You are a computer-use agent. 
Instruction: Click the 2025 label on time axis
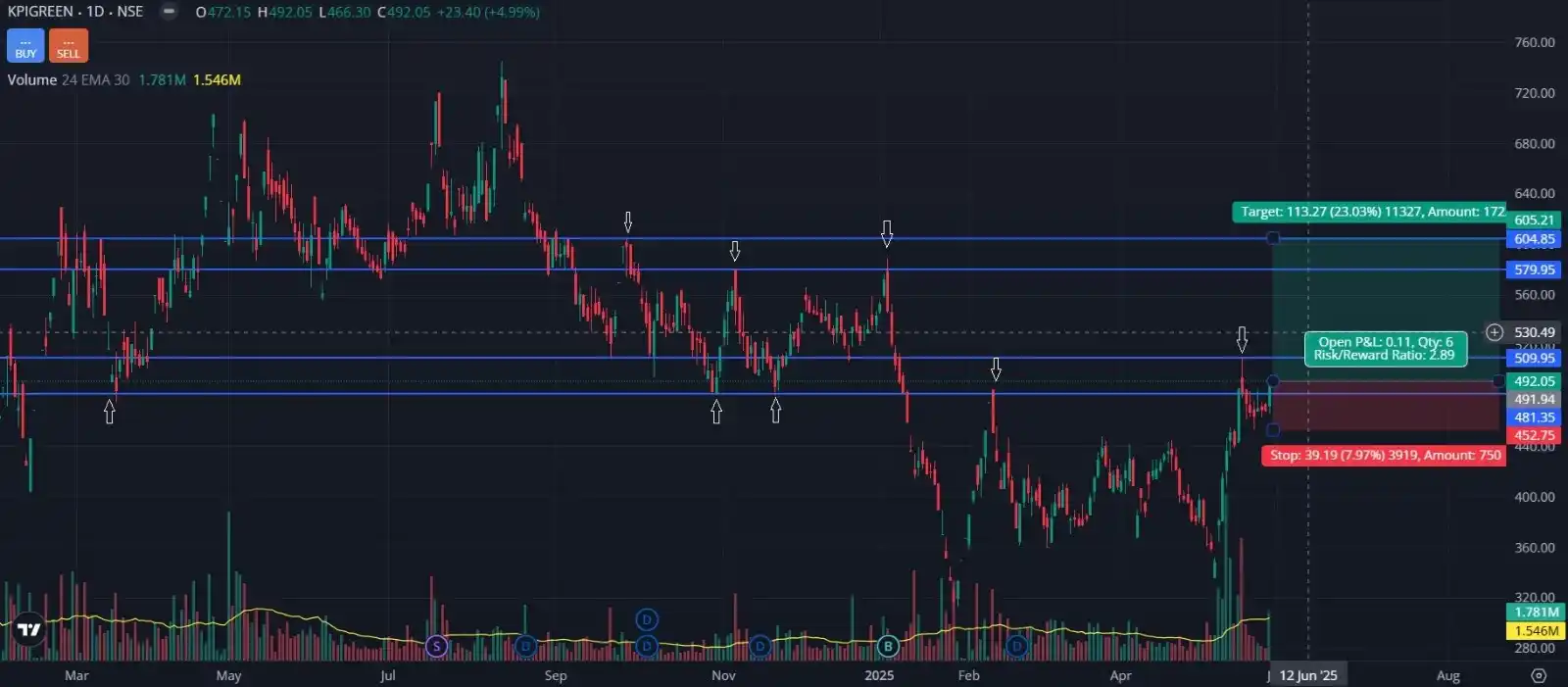coord(879,675)
